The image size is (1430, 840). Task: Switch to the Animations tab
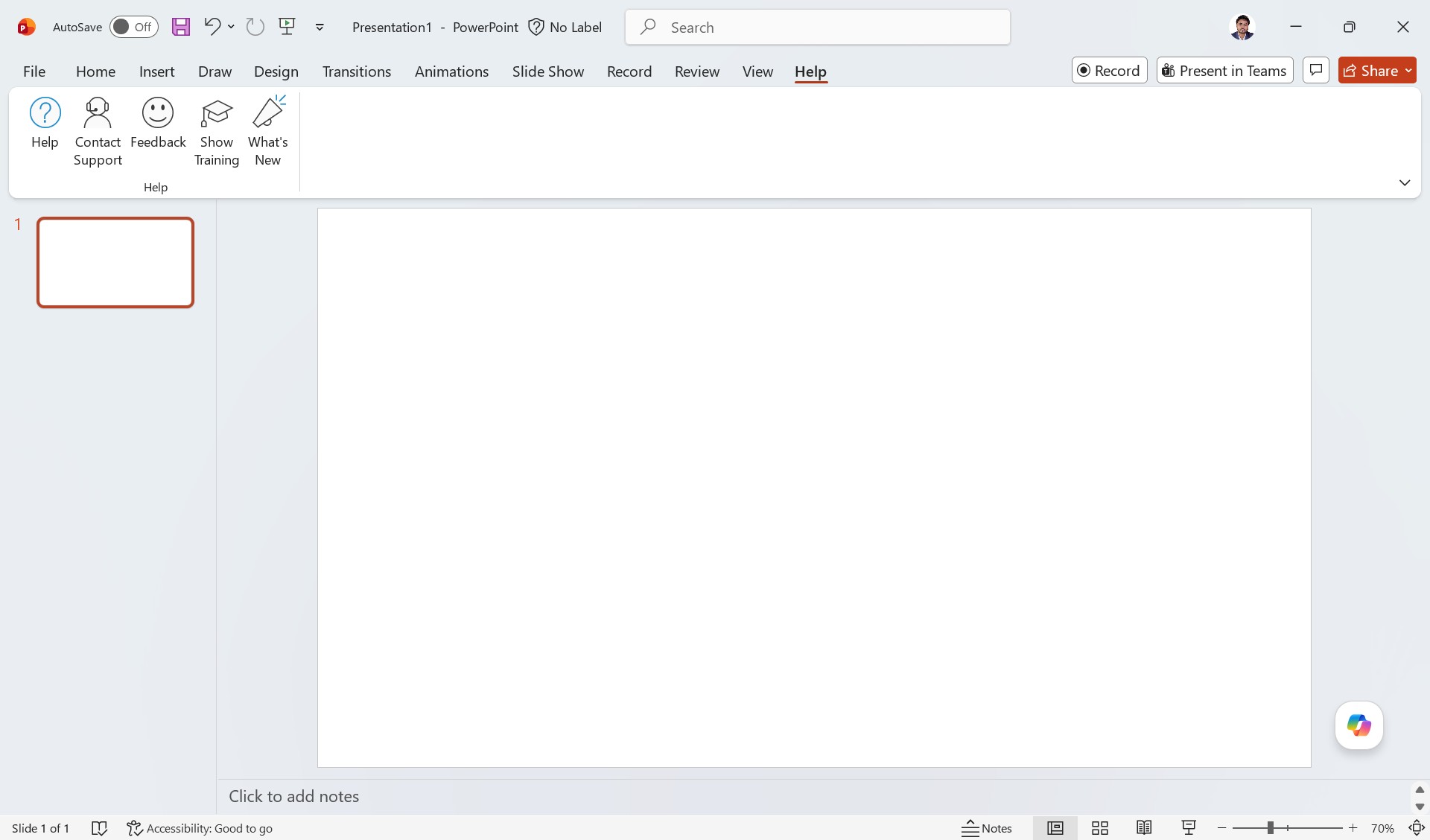[451, 71]
